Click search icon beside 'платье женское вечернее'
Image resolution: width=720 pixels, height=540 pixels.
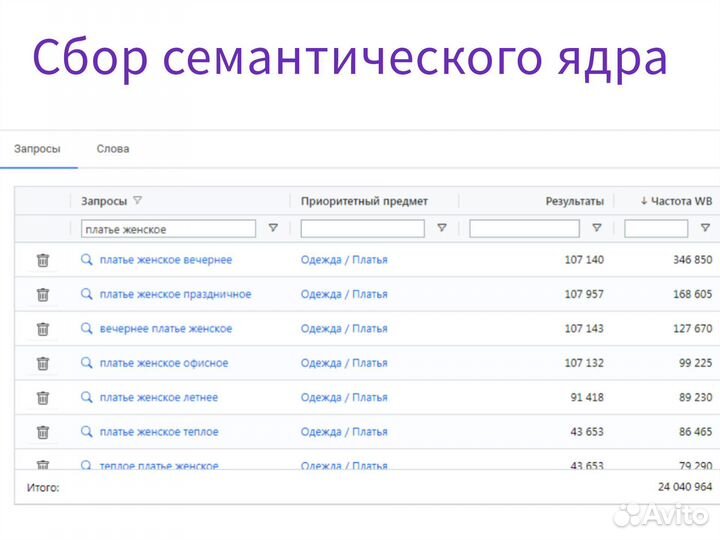pos(86,259)
